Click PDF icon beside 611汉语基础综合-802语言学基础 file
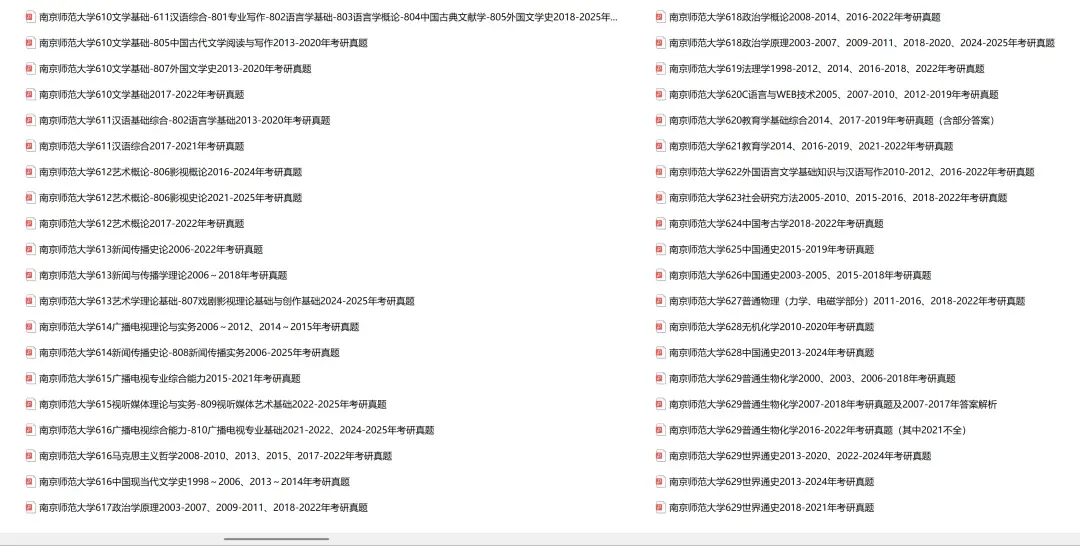 [x=30, y=120]
